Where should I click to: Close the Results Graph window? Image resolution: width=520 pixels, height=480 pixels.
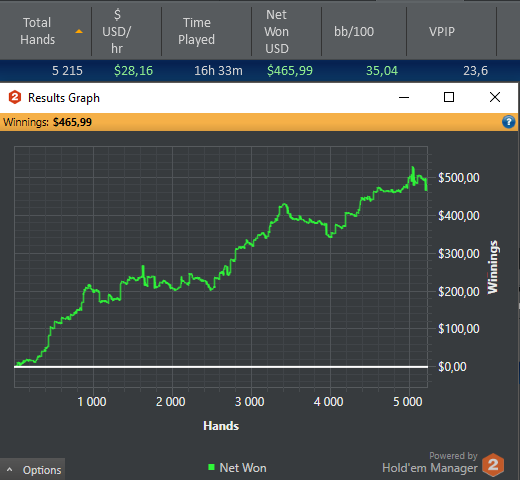point(495,97)
